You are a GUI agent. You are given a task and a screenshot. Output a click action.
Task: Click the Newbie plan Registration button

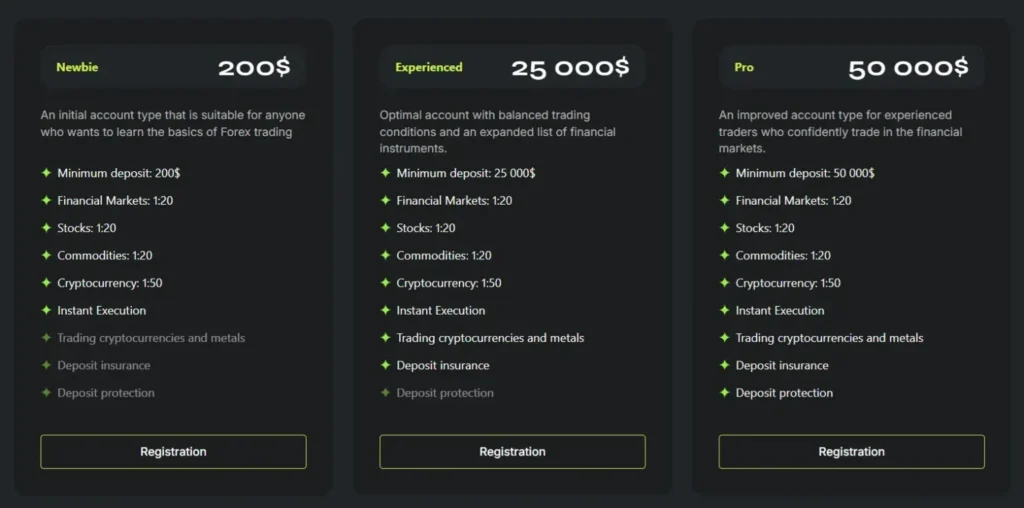click(173, 452)
